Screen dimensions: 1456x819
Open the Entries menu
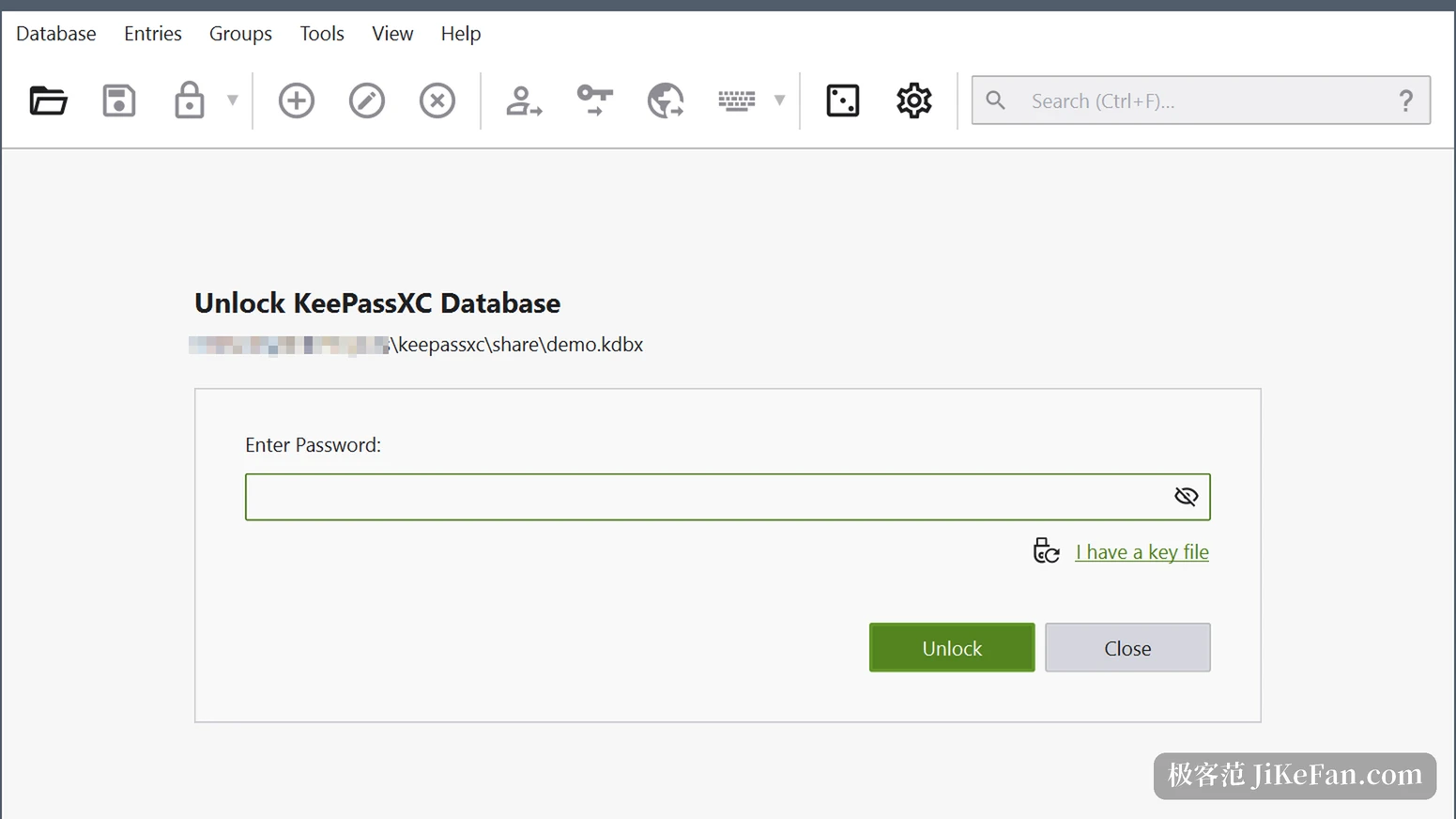coord(153,34)
